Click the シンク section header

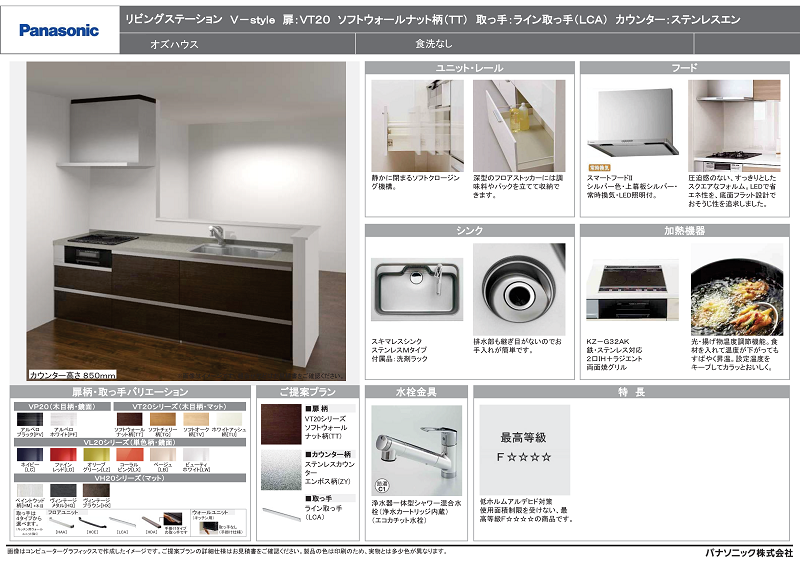tap(469, 231)
